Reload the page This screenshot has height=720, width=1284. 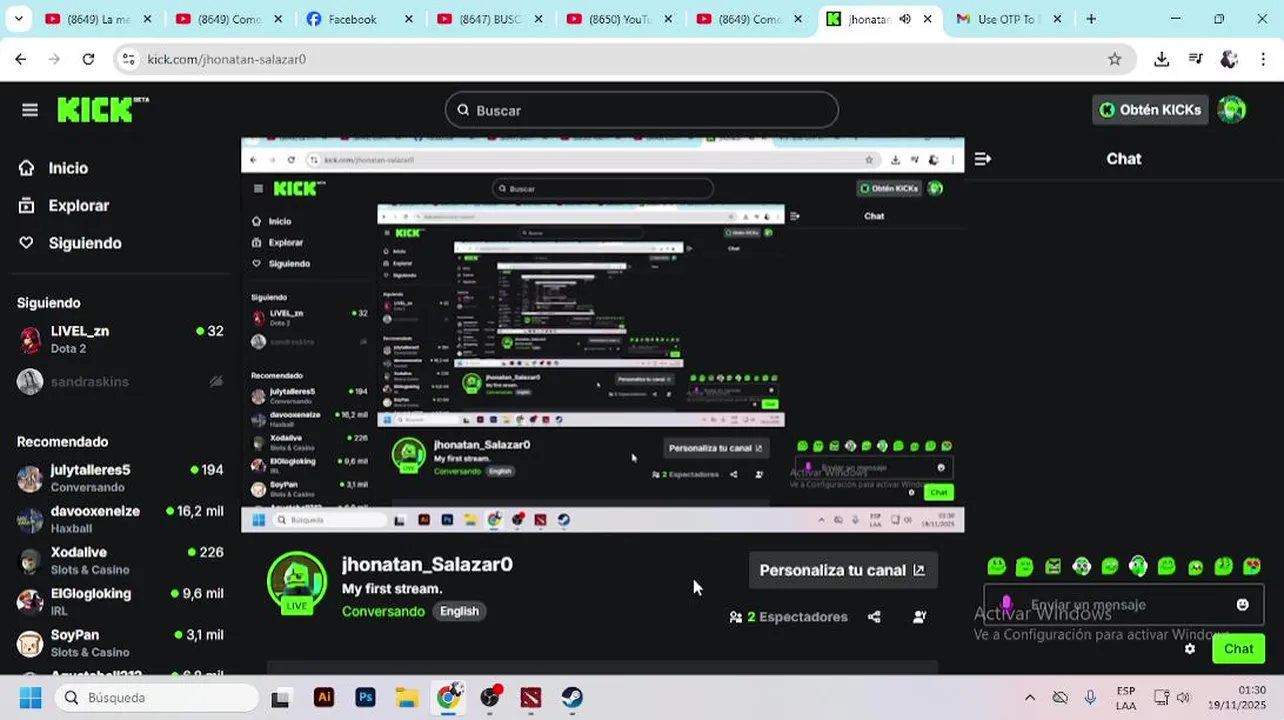88,59
